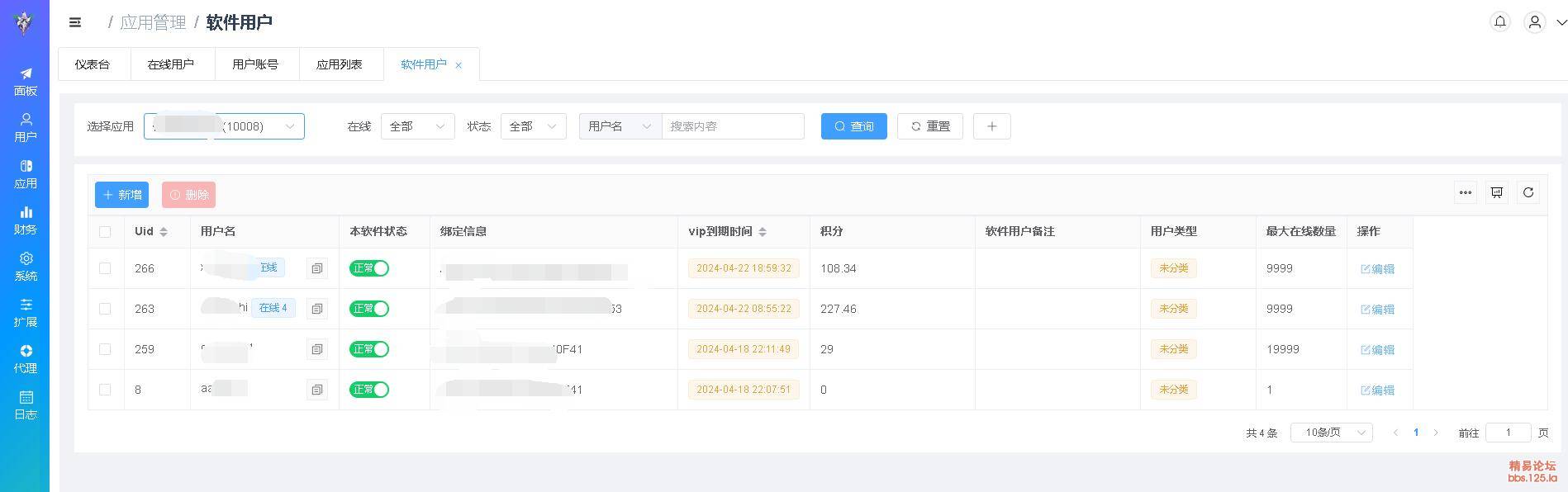
Task: Select the checkbox for Uid 263
Action: pos(105,309)
